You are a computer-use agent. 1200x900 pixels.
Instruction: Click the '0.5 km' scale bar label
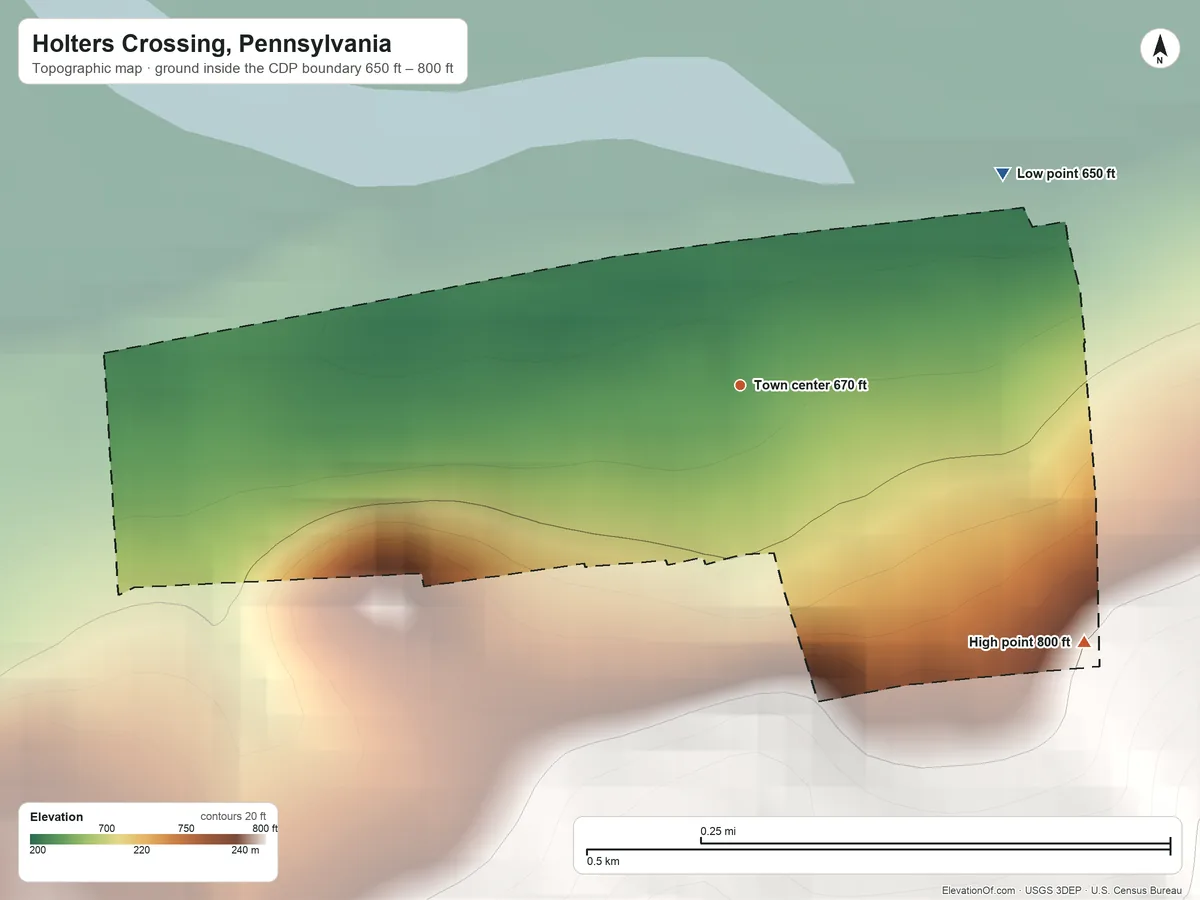point(603,861)
